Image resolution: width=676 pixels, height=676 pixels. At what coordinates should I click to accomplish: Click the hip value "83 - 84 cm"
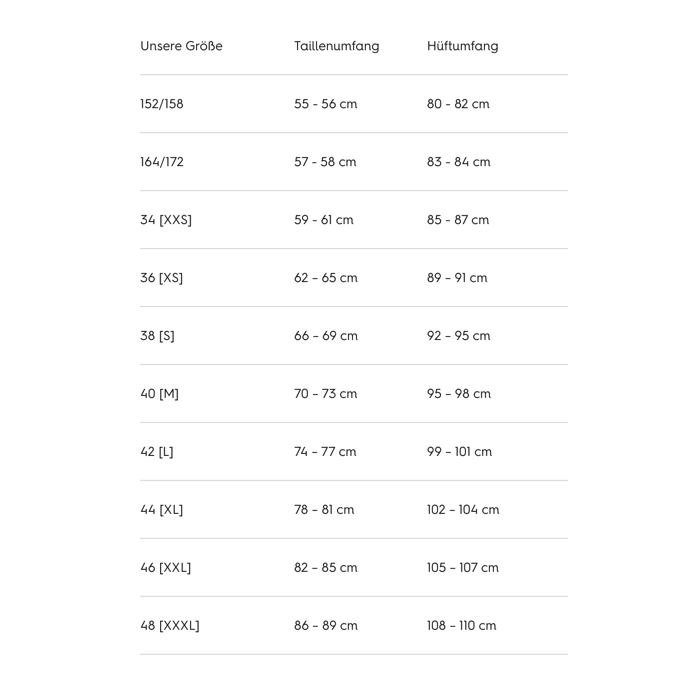(458, 162)
